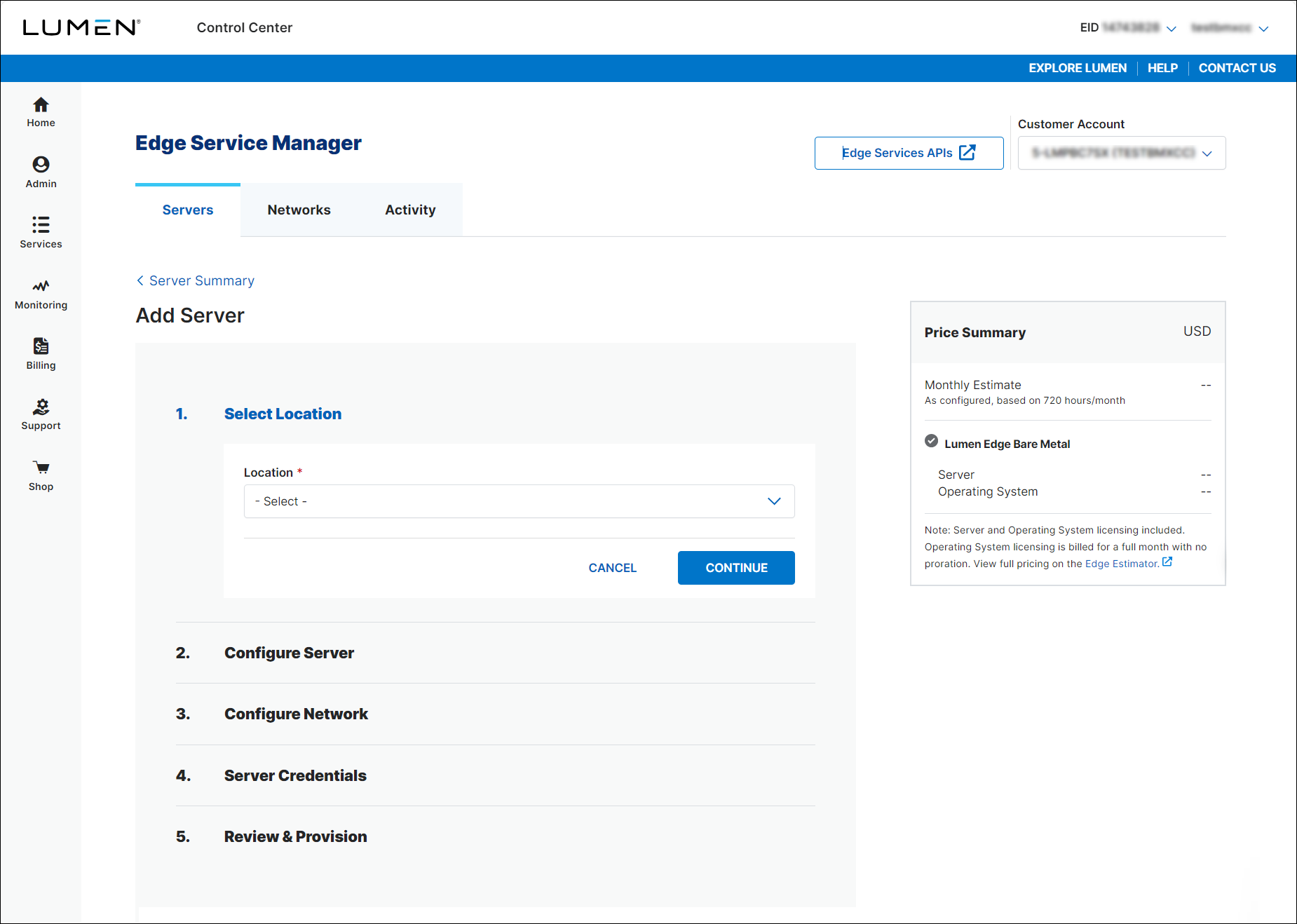The image size is (1297, 924).
Task: Expand step 4 Server Credentials
Action: (295, 775)
